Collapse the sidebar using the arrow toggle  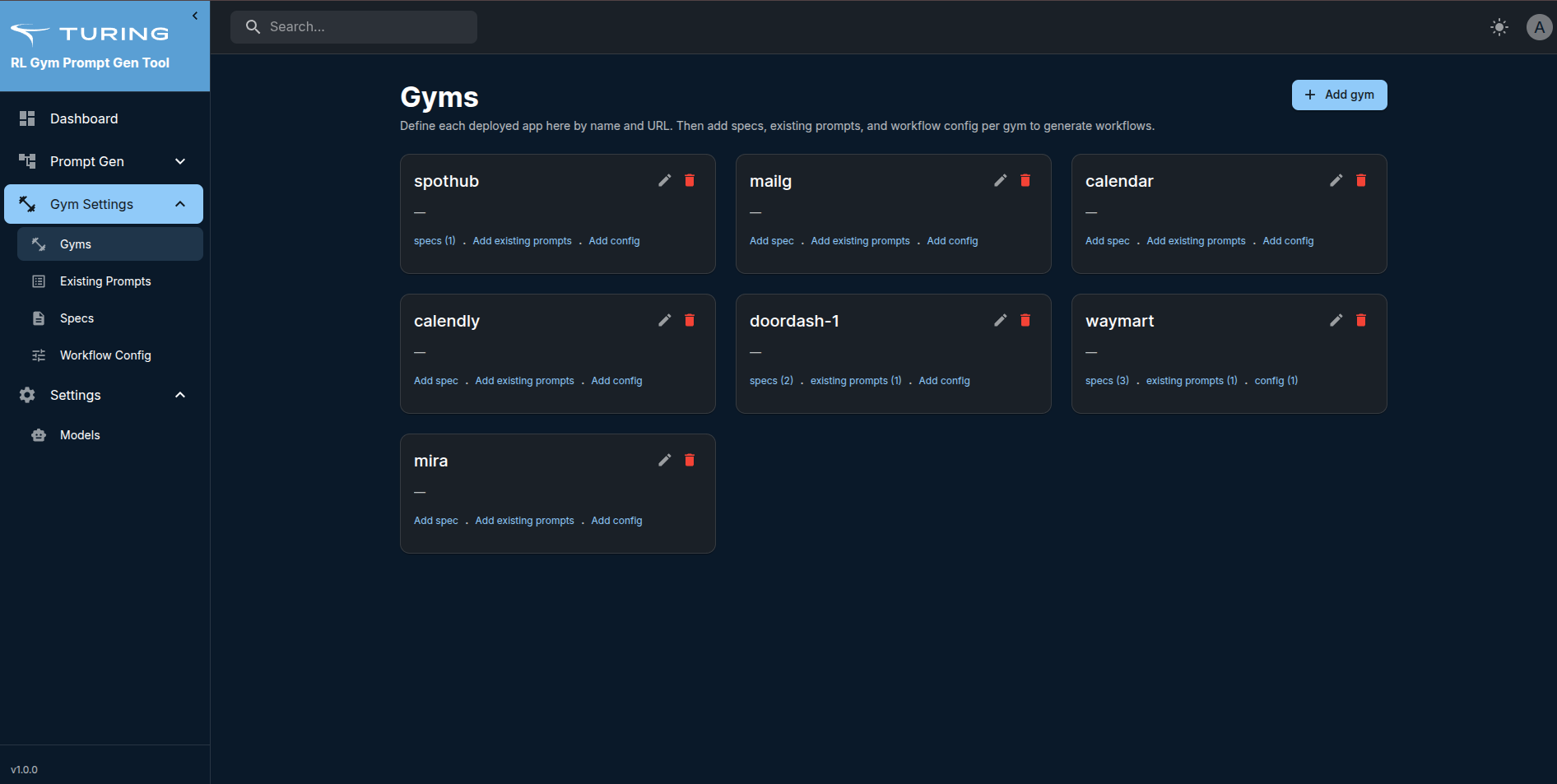click(x=195, y=16)
